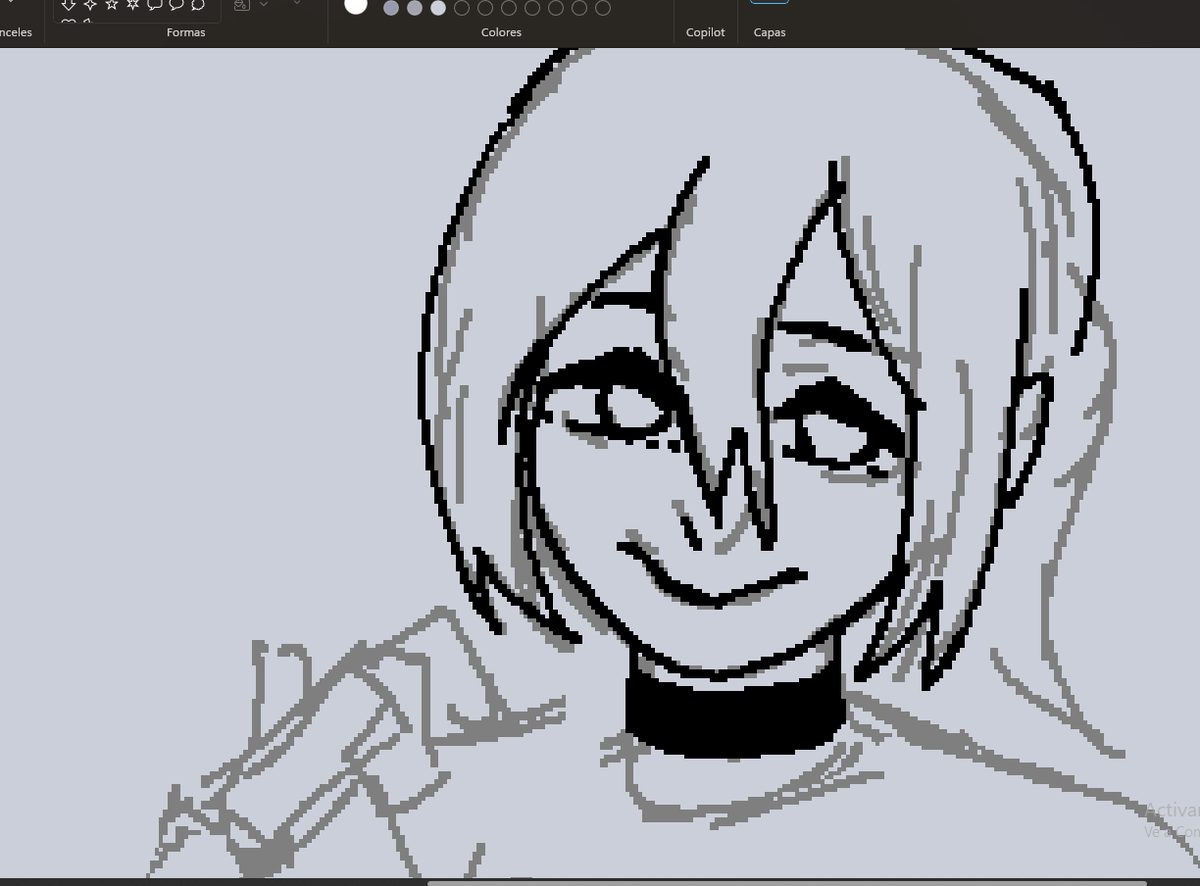Click the first empty custom color slot
1200x886 pixels.
click(462, 8)
